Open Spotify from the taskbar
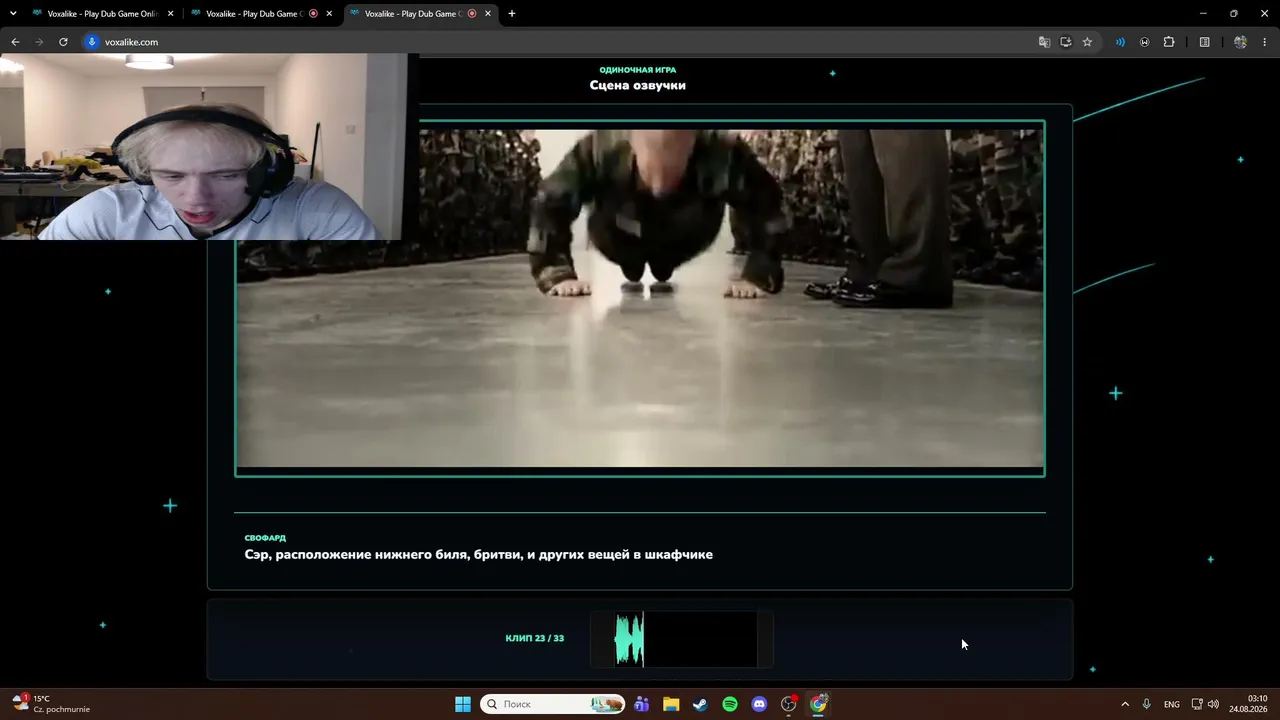 730,704
